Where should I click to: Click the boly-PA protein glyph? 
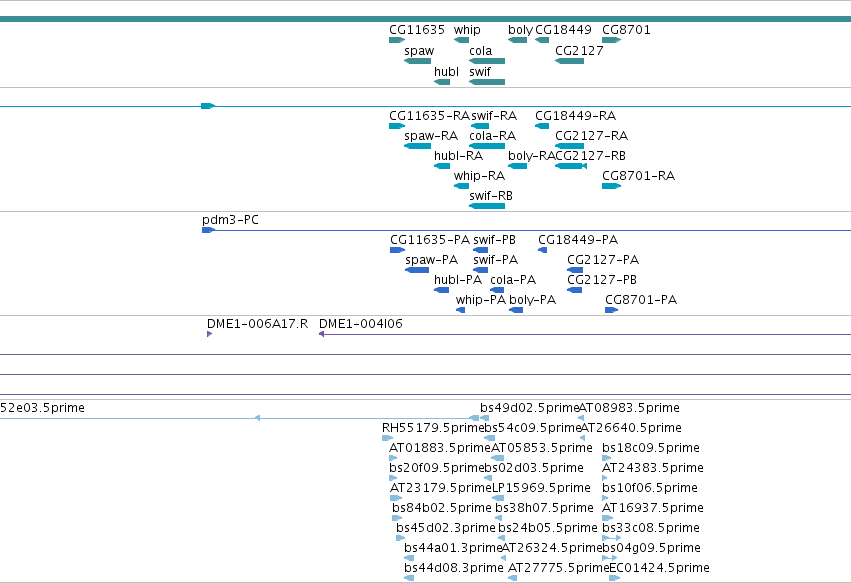(516, 310)
